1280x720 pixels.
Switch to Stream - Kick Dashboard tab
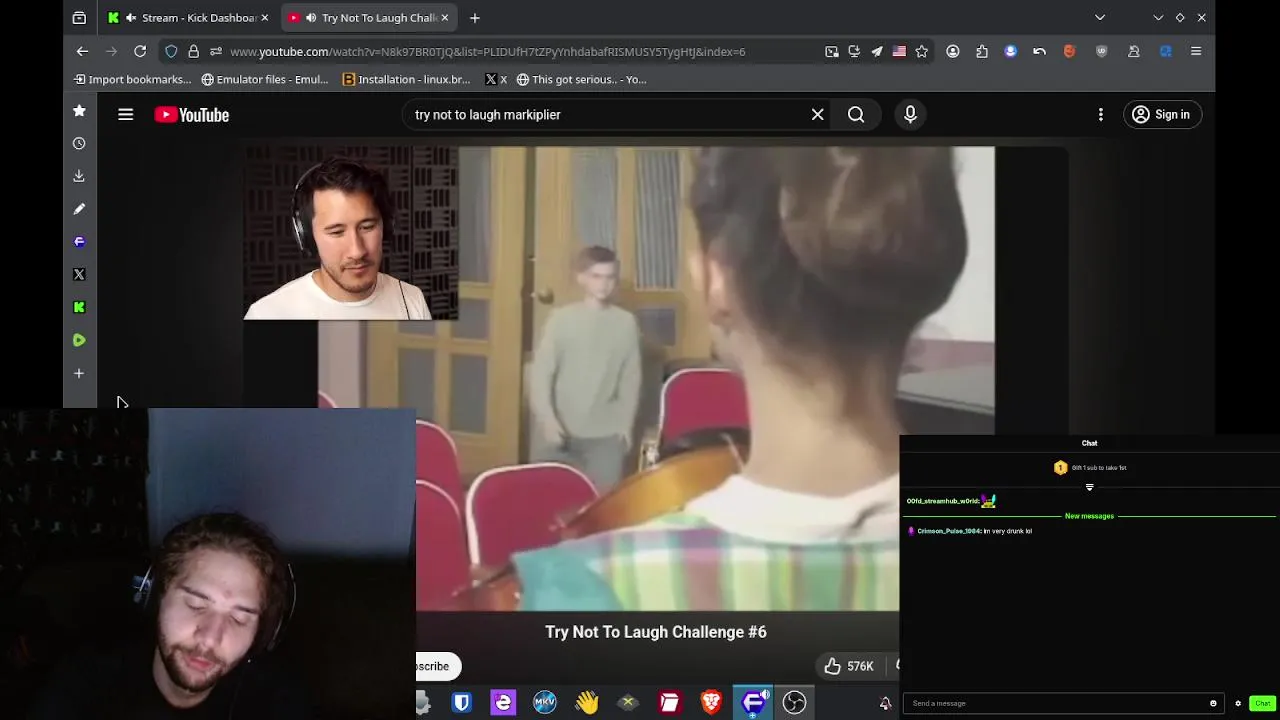pyautogui.click(x=188, y=18)
